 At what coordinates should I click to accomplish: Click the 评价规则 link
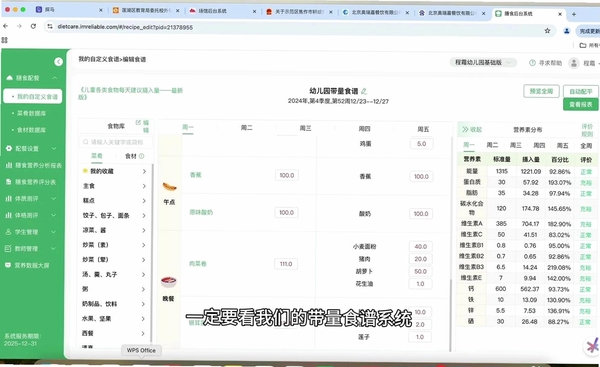(587, 130)
